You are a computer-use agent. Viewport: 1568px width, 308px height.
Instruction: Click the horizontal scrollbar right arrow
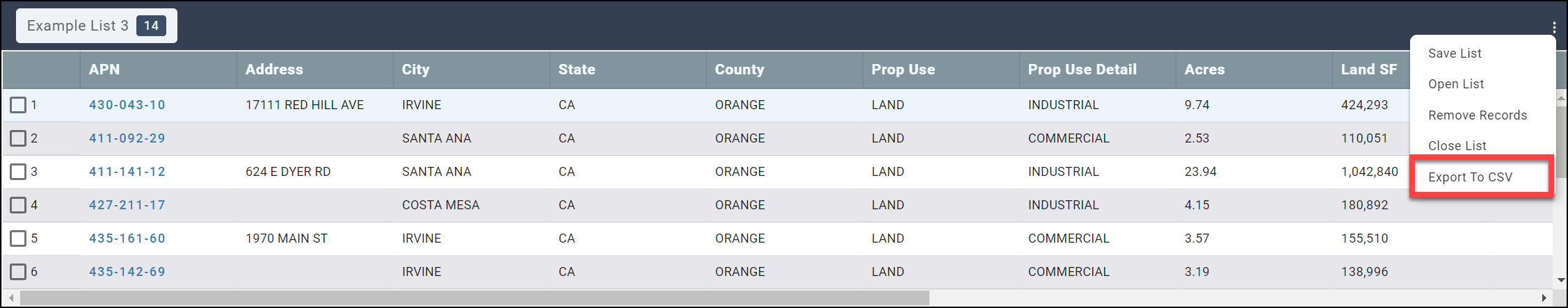[x=1544, y=298]
